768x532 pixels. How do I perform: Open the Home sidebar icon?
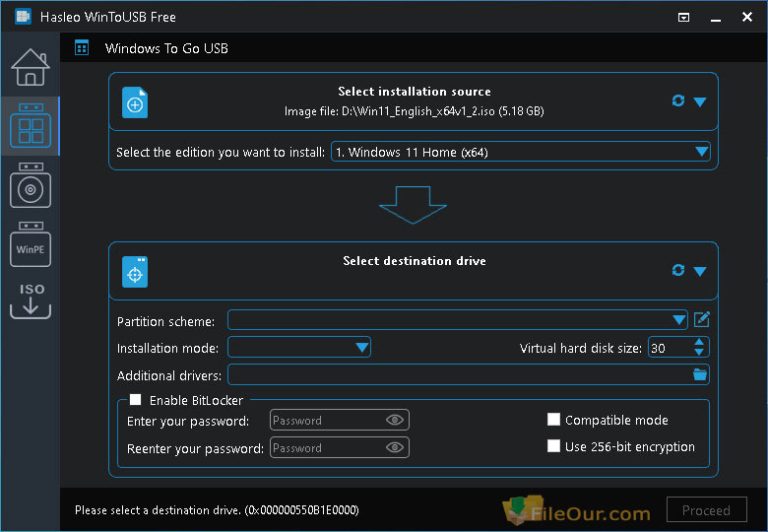click(30, 67)
